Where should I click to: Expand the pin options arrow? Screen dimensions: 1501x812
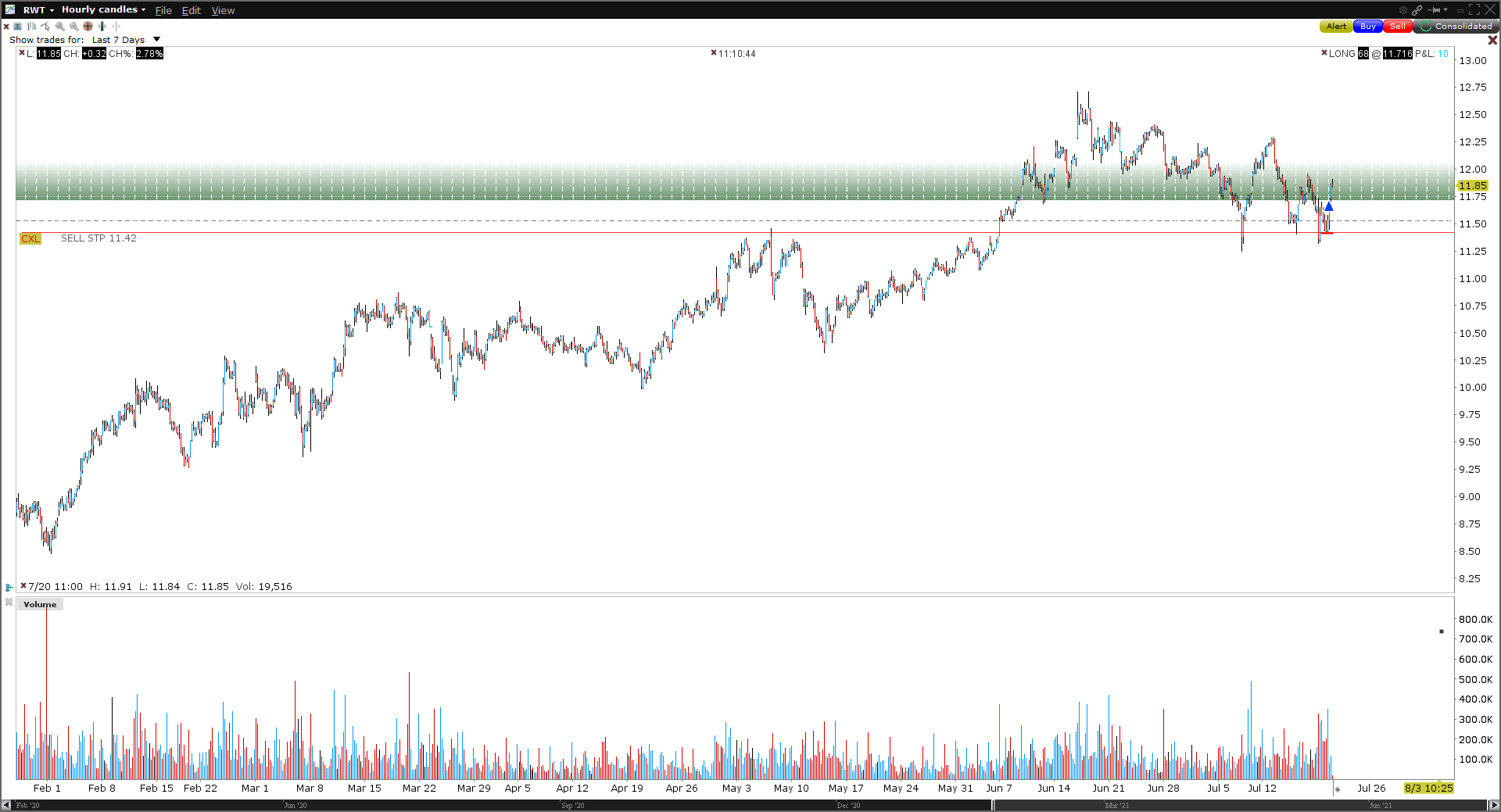(1445, 10)
